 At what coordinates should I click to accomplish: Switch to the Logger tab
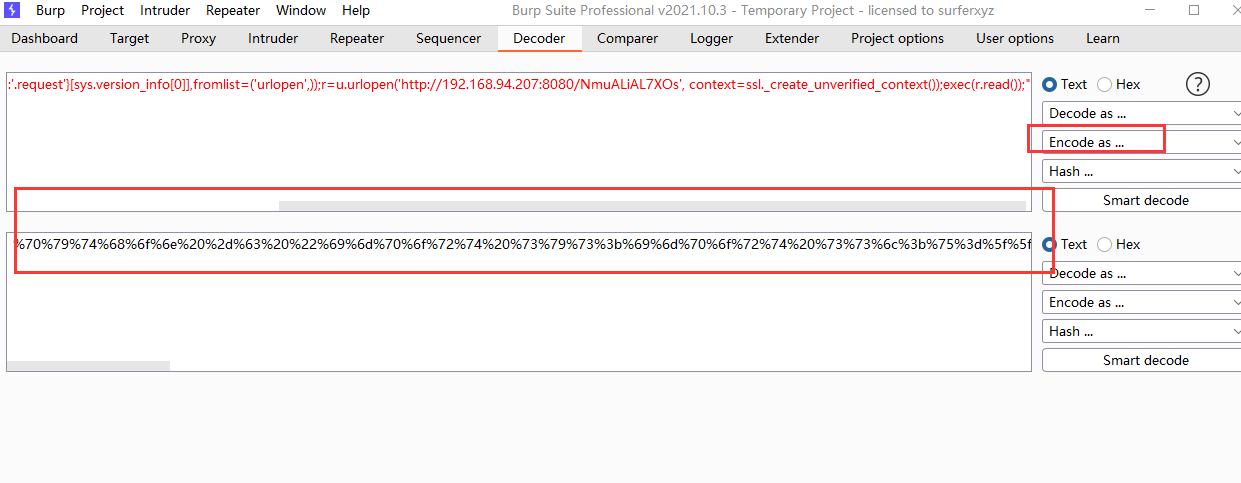pos(712,38)
